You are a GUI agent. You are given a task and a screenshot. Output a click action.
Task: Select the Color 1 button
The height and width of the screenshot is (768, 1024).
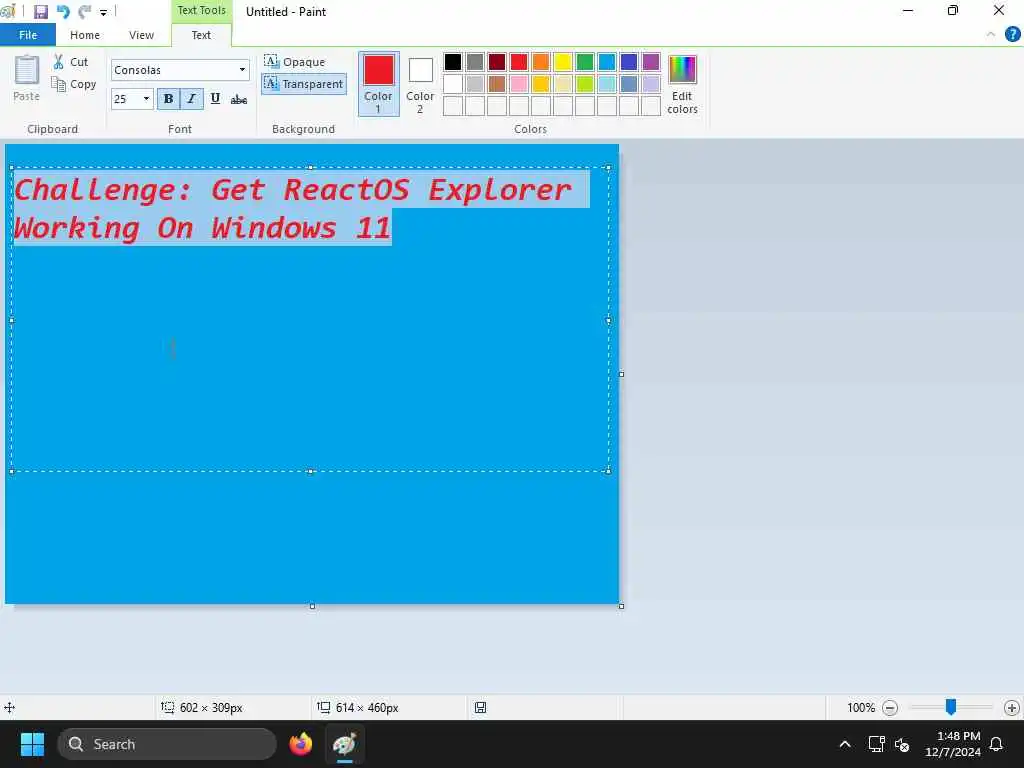coord(378,84)
